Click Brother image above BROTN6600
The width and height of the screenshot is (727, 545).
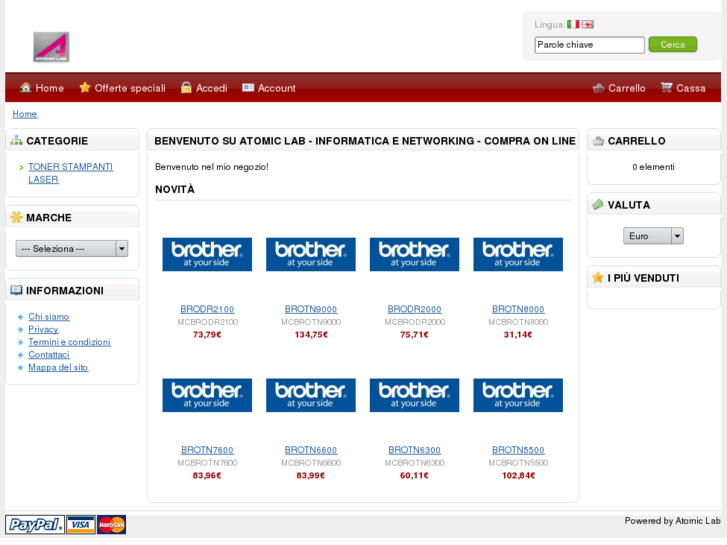pyautogui.click(x=311, y=395)
